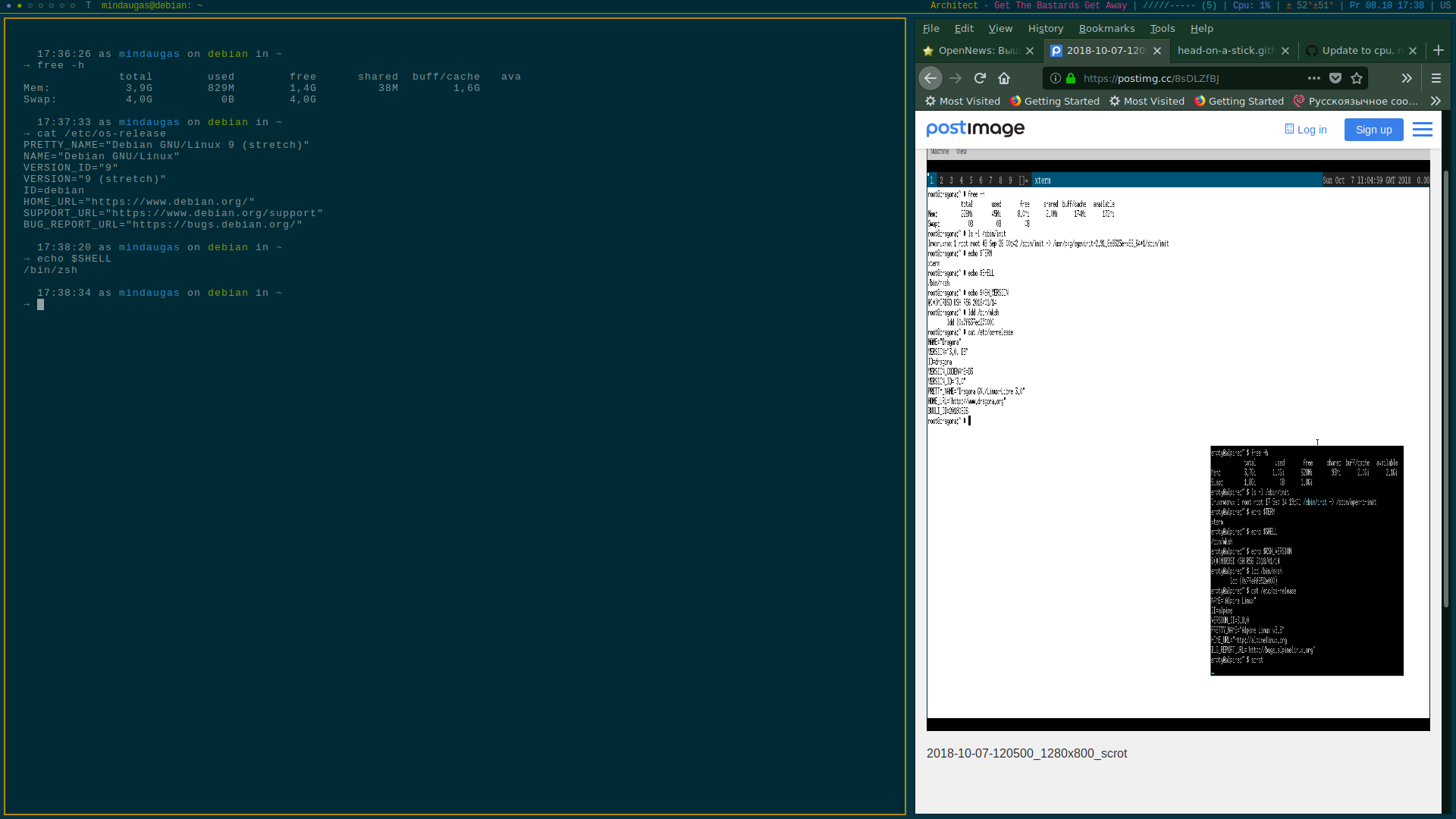Image resolution: width=1456 pixels, height=819 pixels.
Task: Click the Postimage logo icon
Action: (975, 129)
